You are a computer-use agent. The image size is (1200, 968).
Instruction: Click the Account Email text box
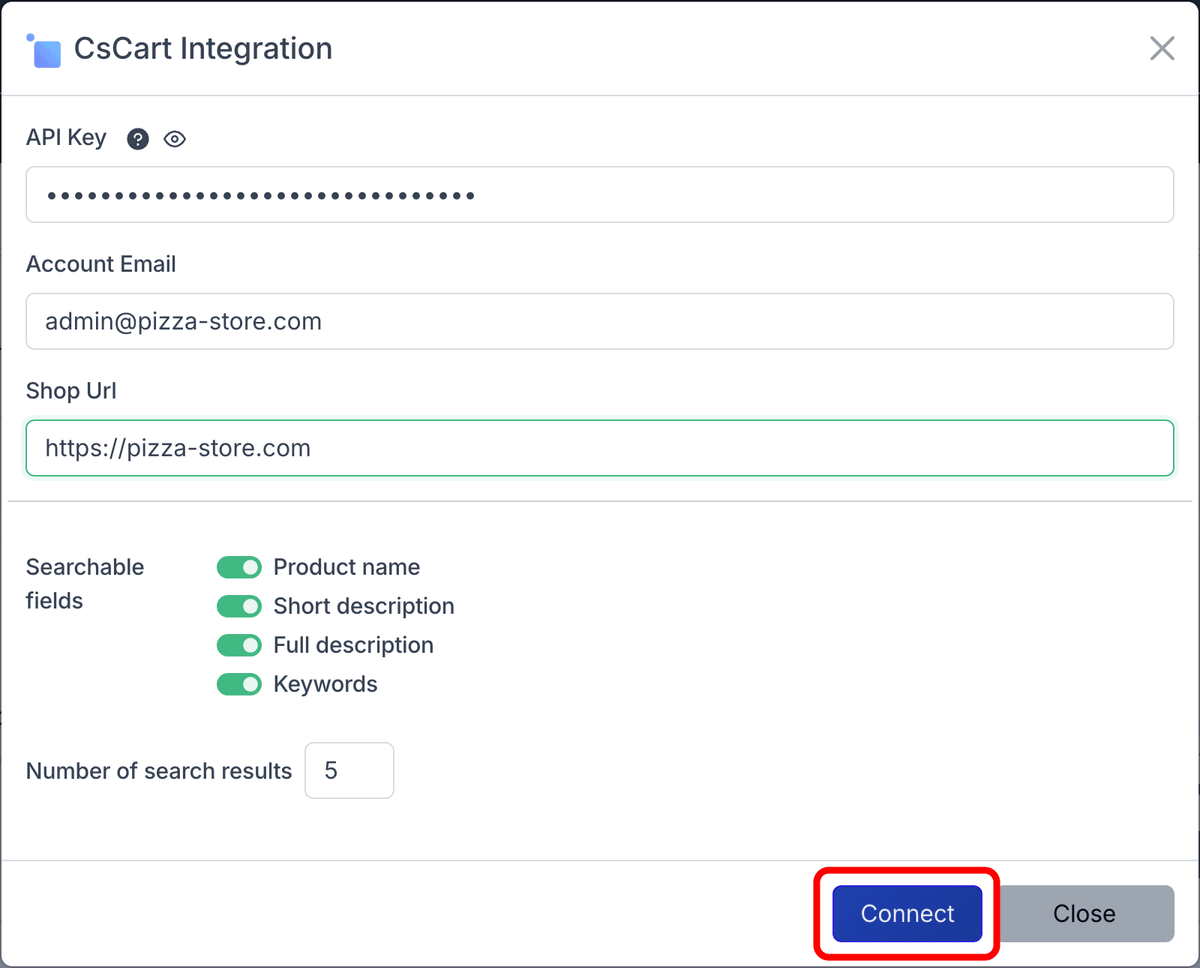pyautogui.click(x=600, y=321)
